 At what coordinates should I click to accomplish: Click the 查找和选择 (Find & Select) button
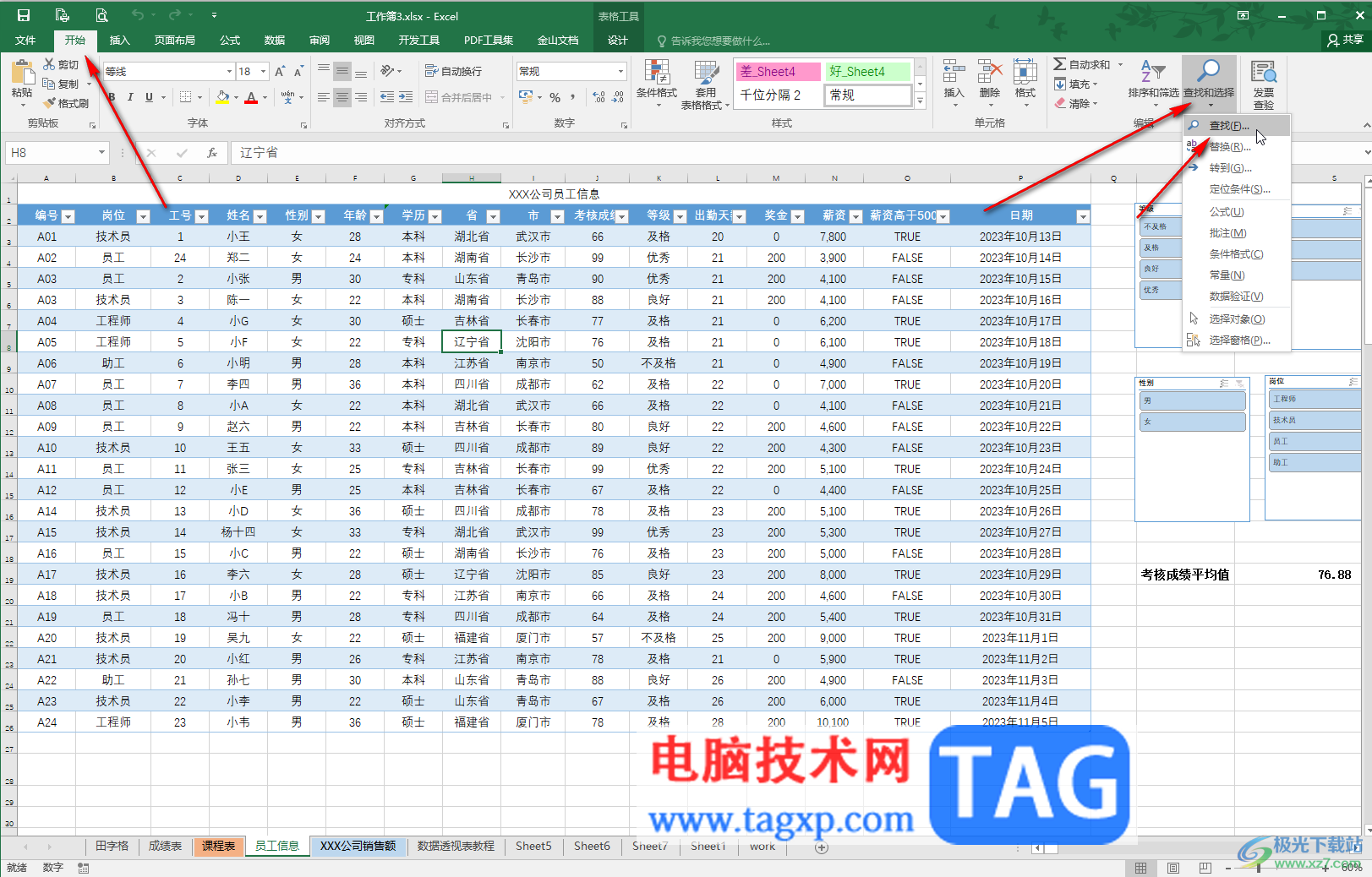coord(1209,83)
